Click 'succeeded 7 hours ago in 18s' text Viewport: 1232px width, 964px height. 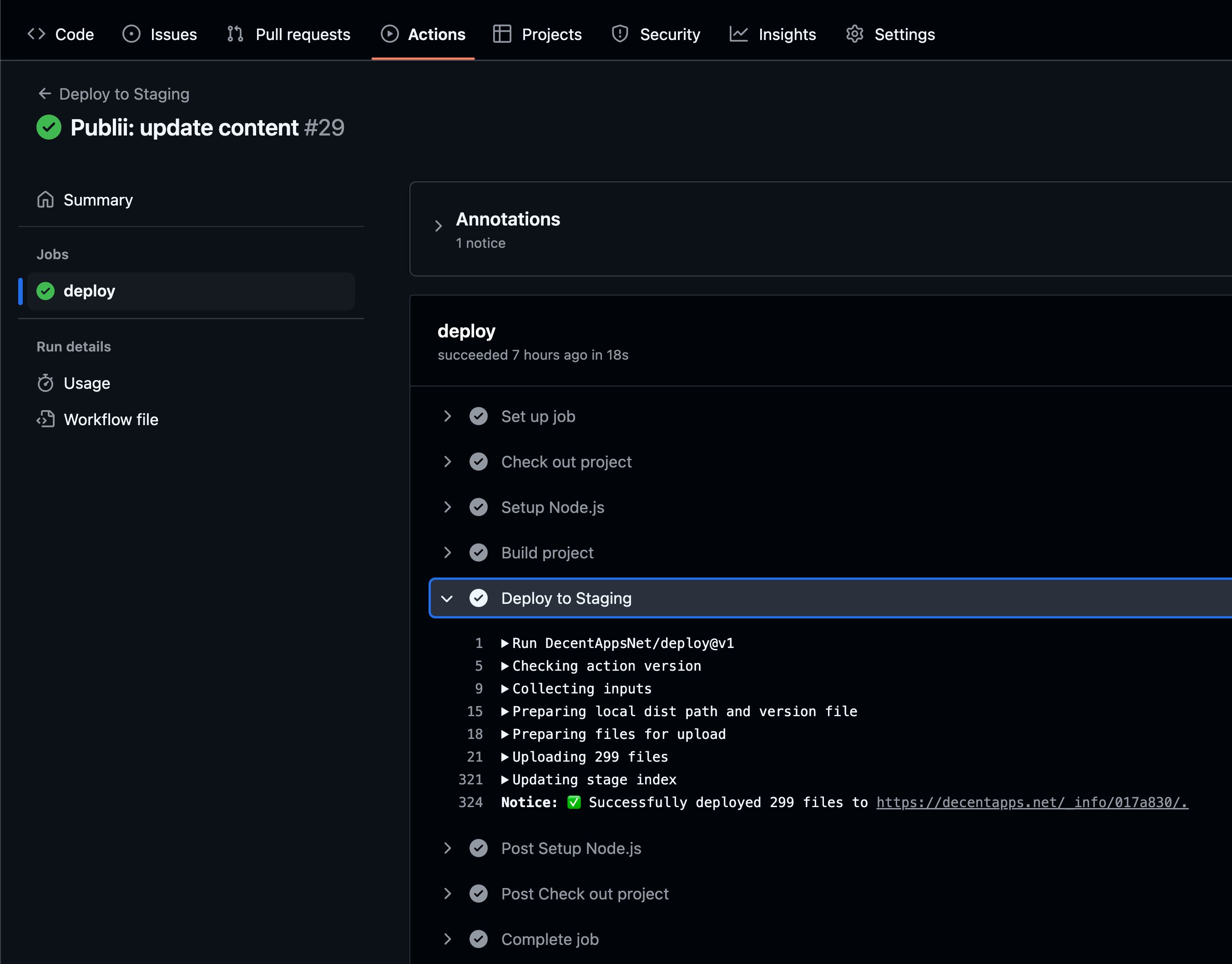[x=533, y=355]
